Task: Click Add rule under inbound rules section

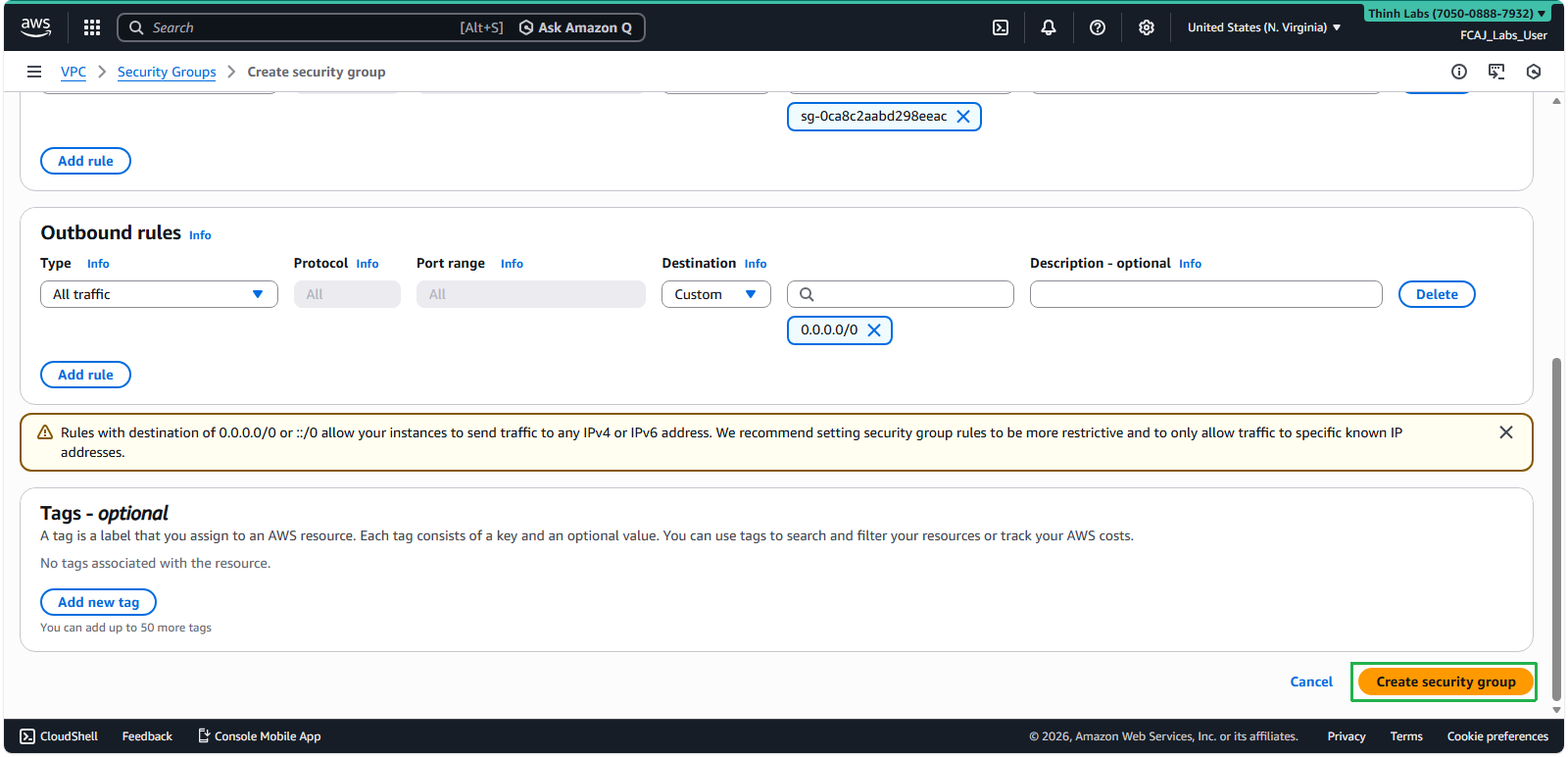Action: click(85, 161)
